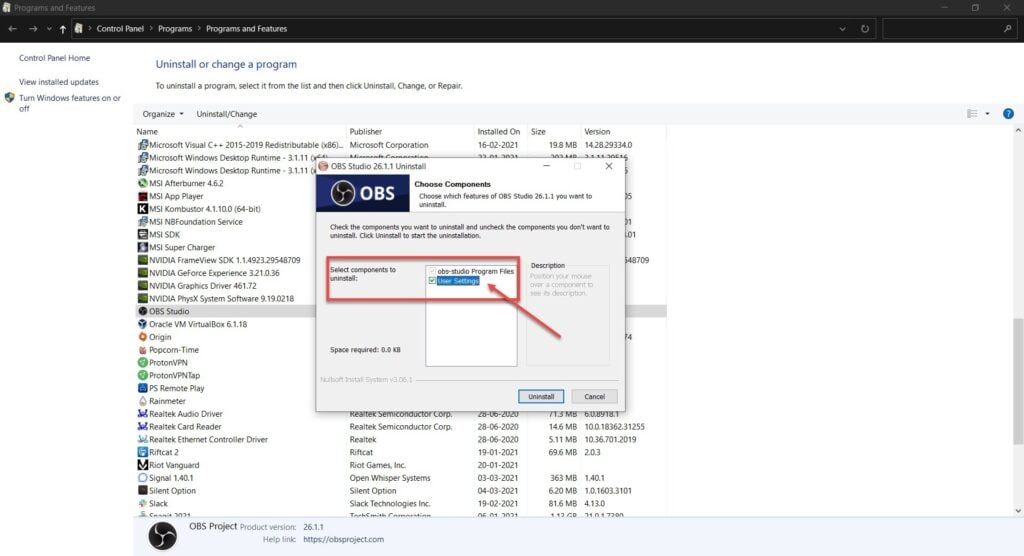Click the shield icon beside Windows features
Viewport: 1024px width, 556px height.
10,98
